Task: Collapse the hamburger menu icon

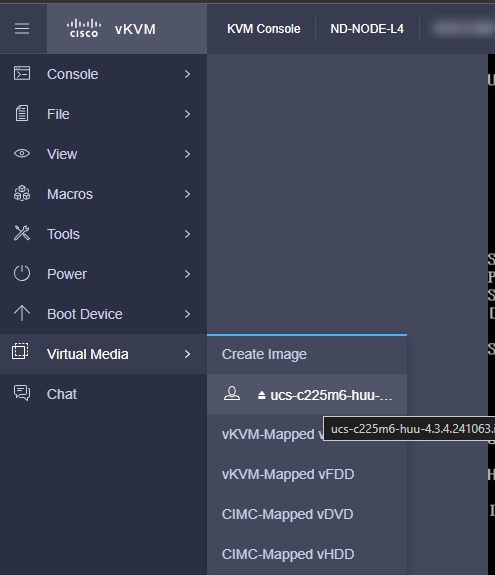Action: point(22,29)
